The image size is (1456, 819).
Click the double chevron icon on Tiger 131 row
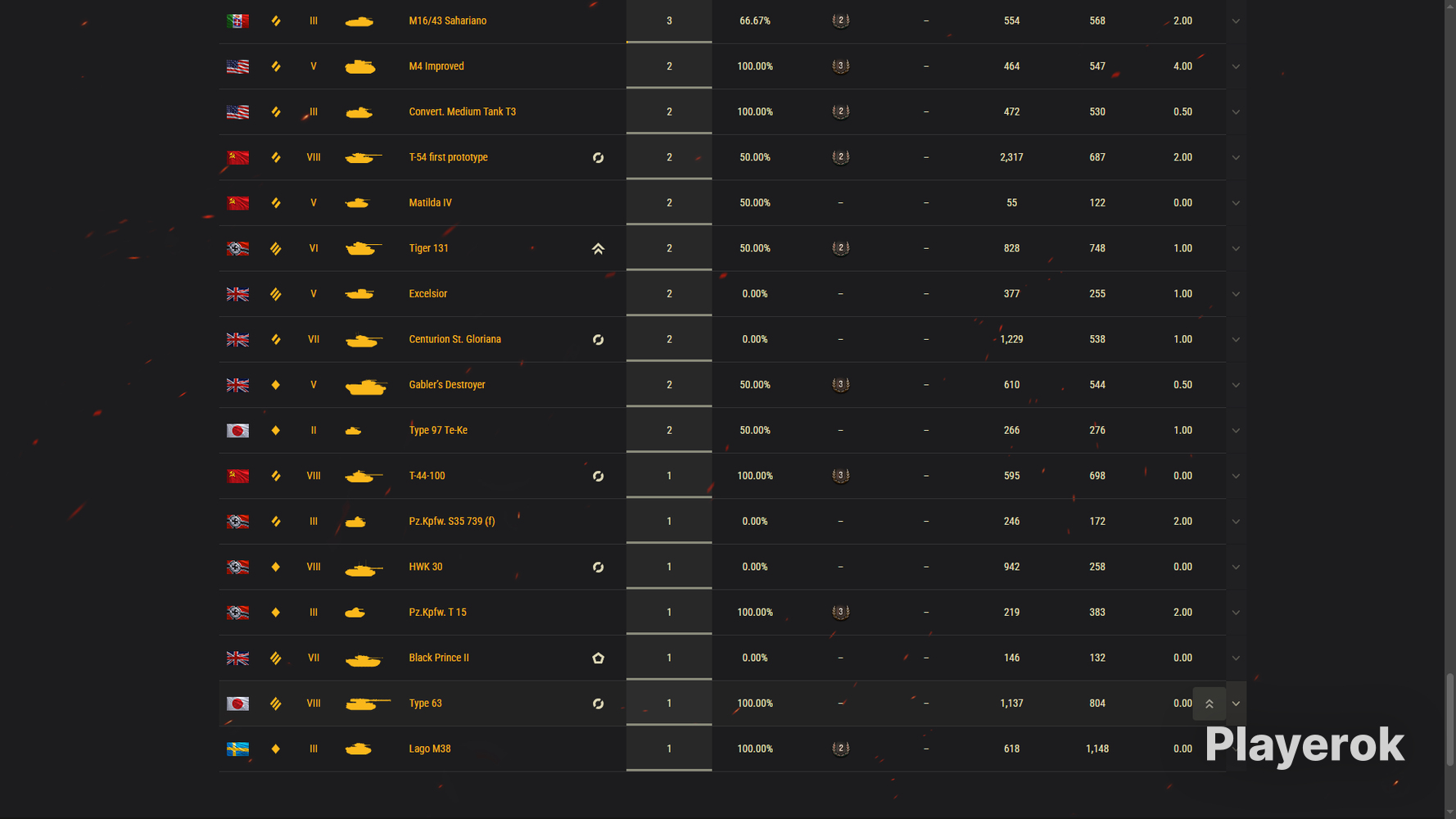pyautogui.click(x=598, y=248)
